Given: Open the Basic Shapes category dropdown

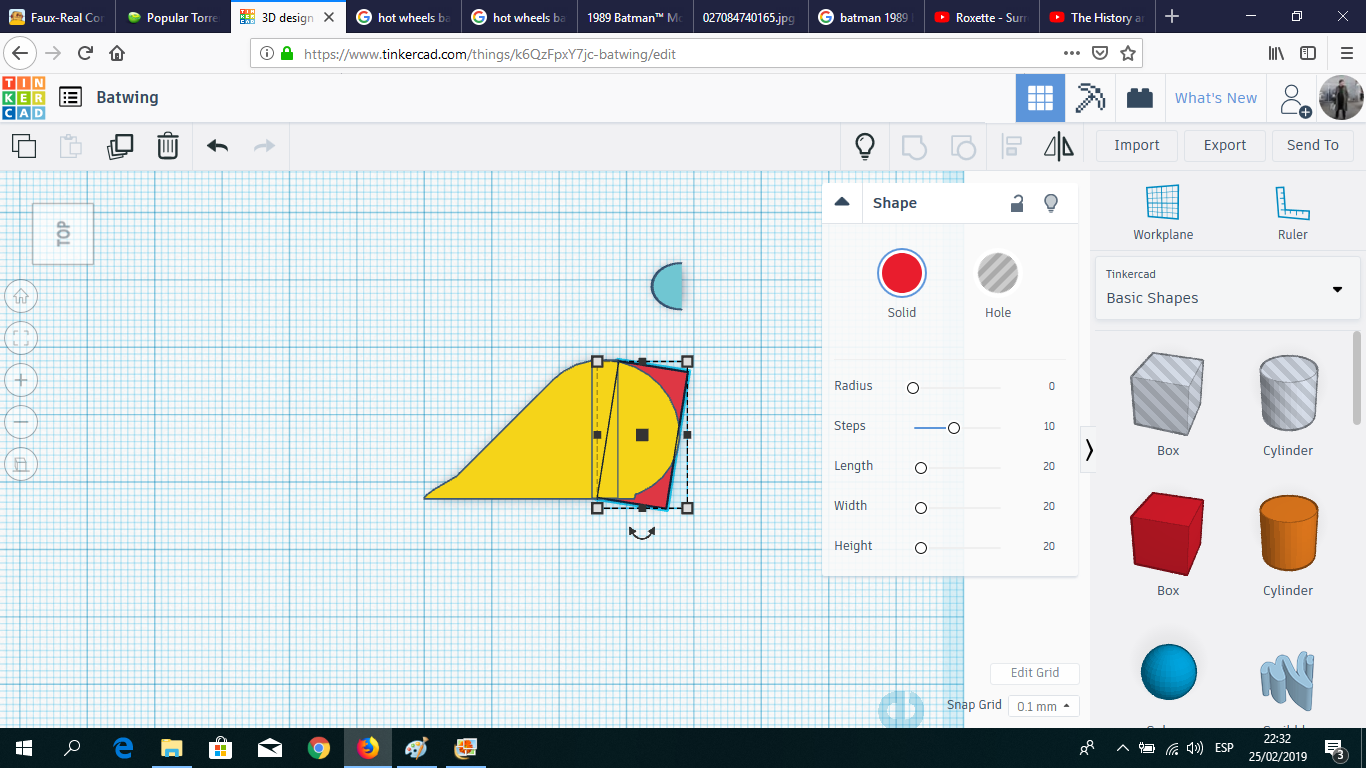Looking at the screenshot, I should point(1227,288).
